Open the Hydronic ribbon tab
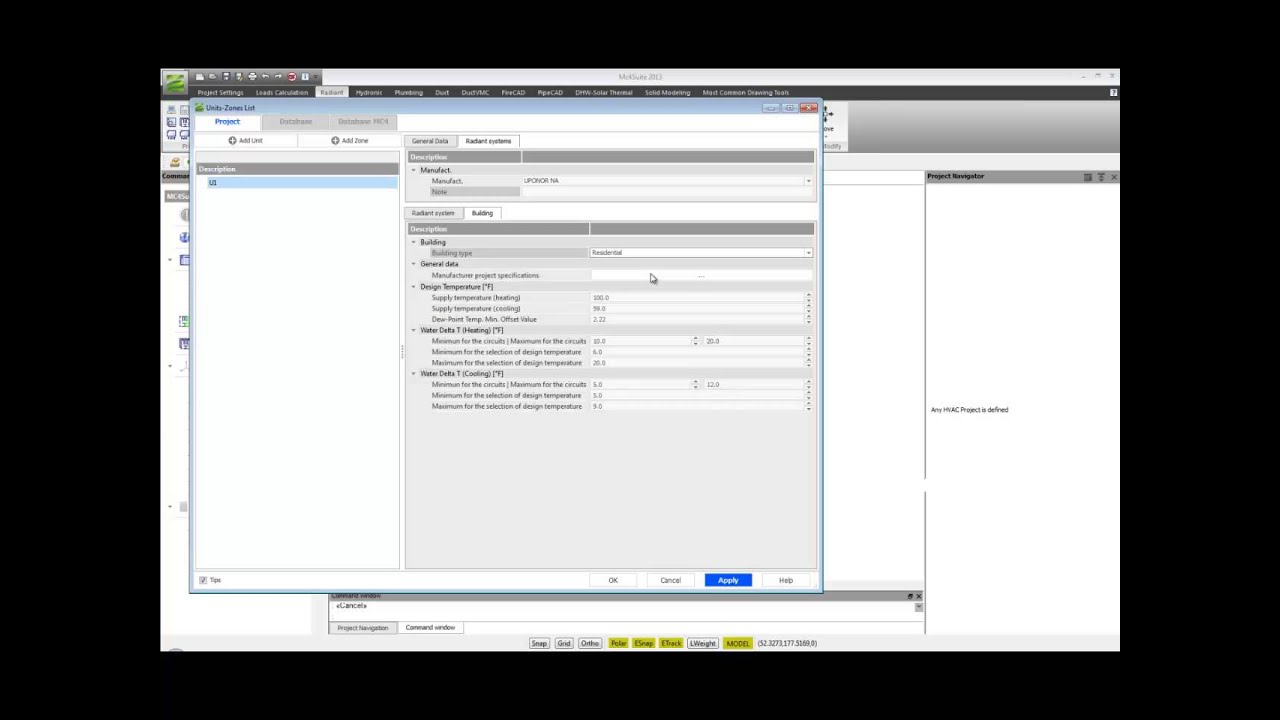 pyautogui.click(x=369, y=92)
